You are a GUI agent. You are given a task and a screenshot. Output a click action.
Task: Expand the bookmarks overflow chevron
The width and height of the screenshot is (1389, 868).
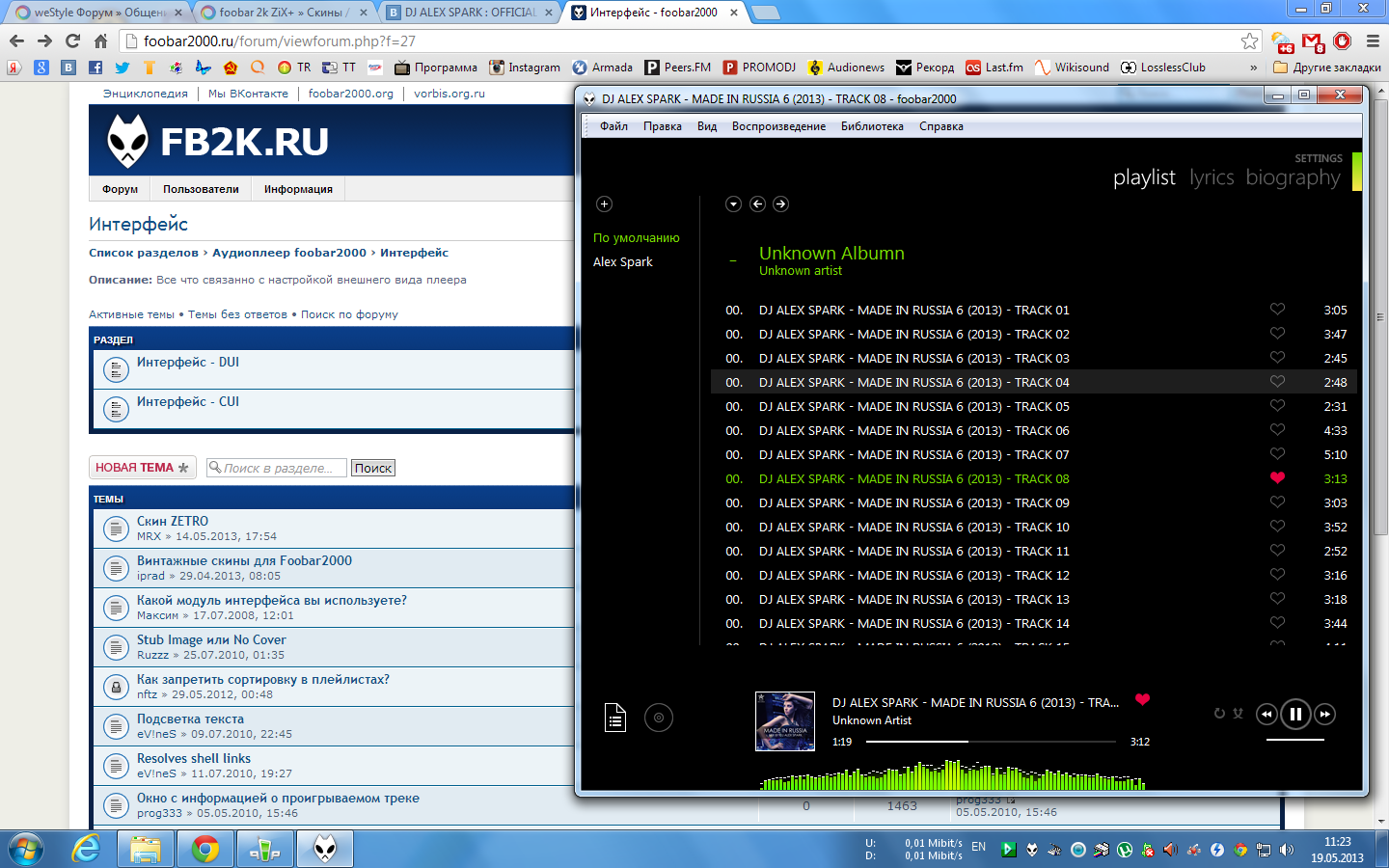tap(1253, 68)
